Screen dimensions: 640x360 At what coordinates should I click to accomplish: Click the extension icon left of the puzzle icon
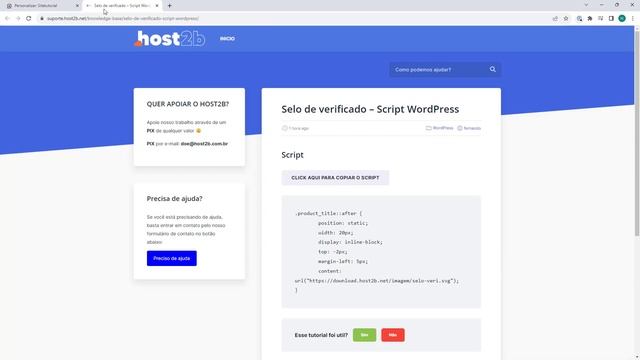pyautogui.click(x=579, y=18)
